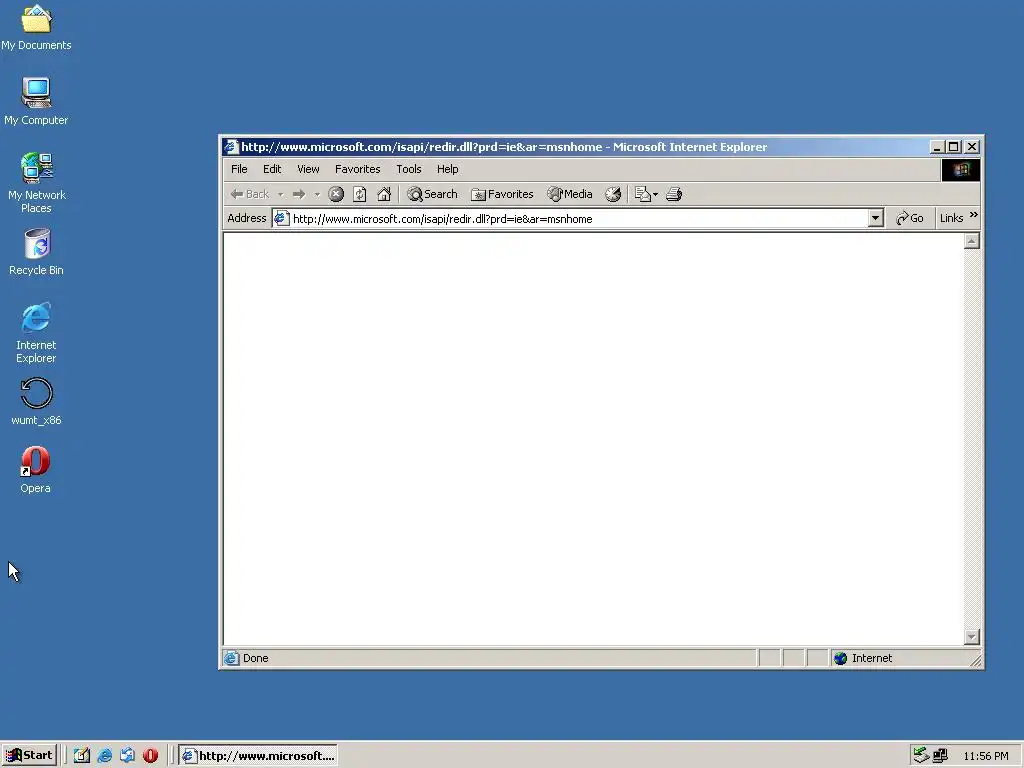Image resolution: width=1024 pixels, height=768 pixels.
Task: Open the Tools menu
Action: (409, 169)
